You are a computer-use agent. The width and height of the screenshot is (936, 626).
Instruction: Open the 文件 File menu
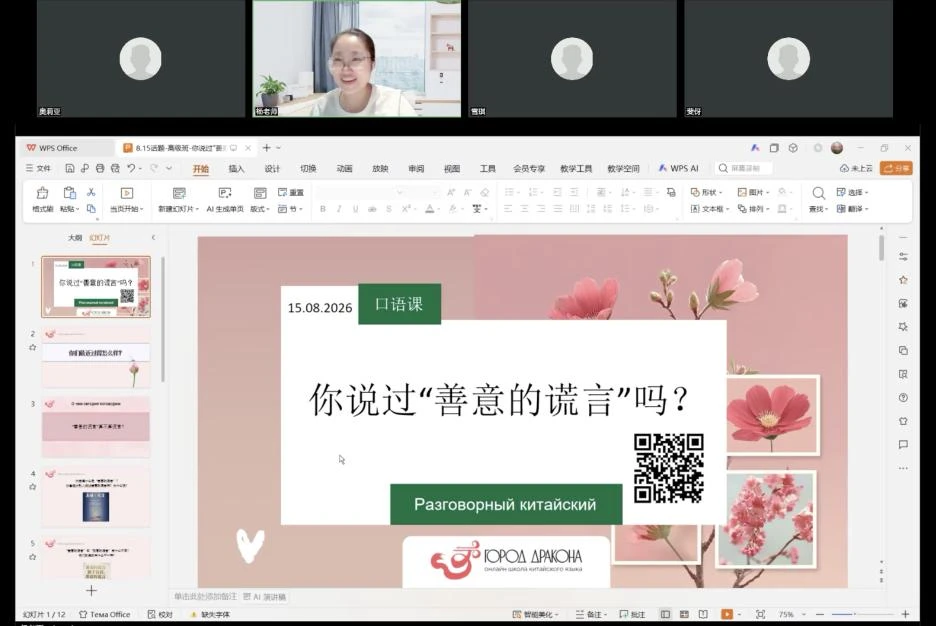point(38,169)
